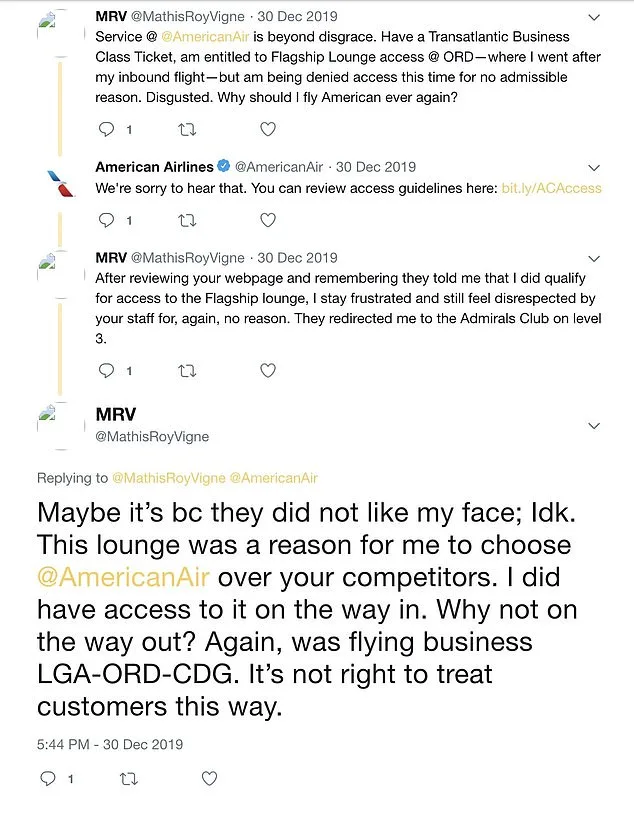Retweet MRV's opening complaint tweet
Viewport: 634px width, 819px height.
[x=187, y=128]
